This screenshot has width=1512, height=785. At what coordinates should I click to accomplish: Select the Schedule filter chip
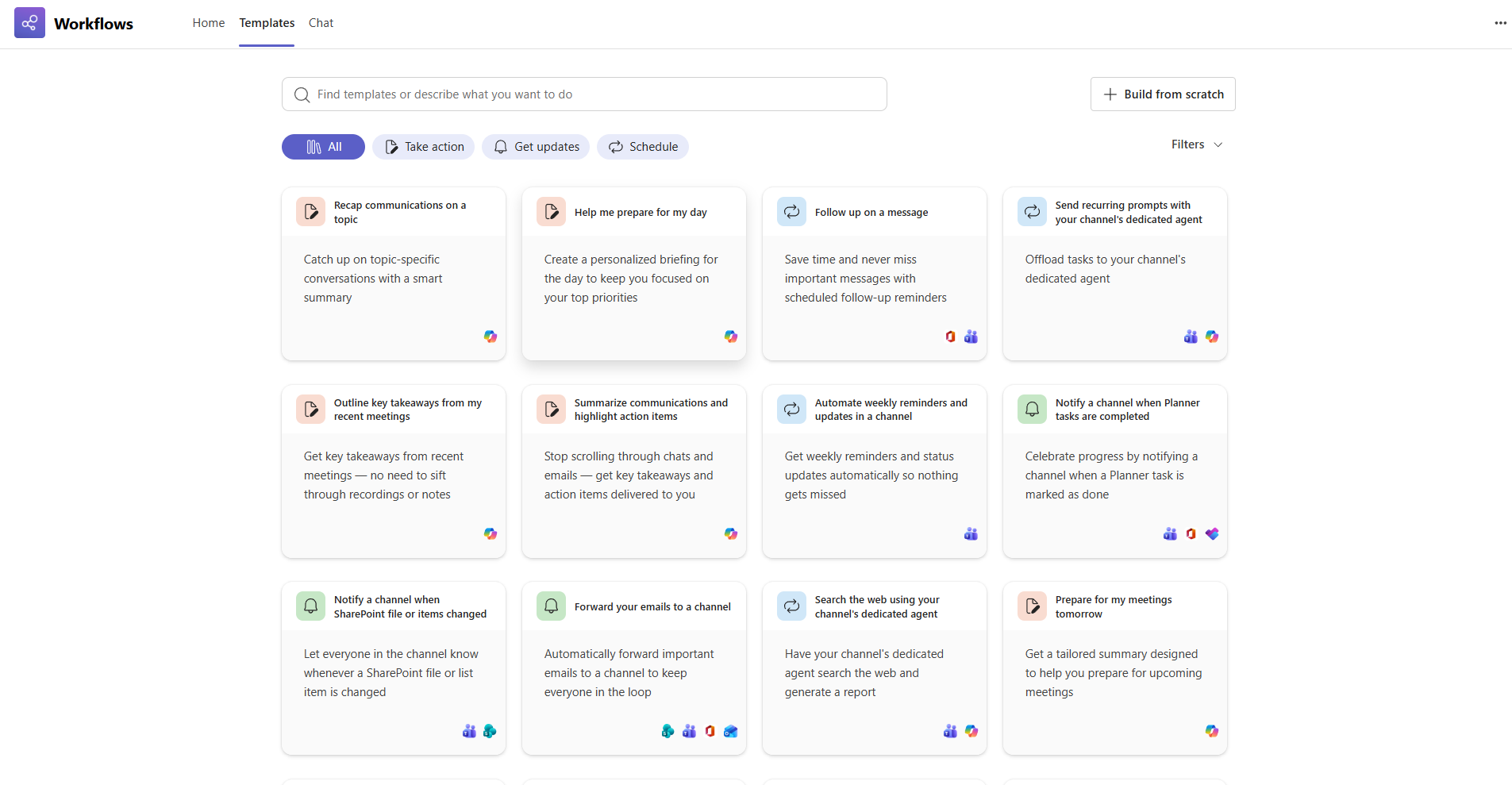click(x=643, y=147)
